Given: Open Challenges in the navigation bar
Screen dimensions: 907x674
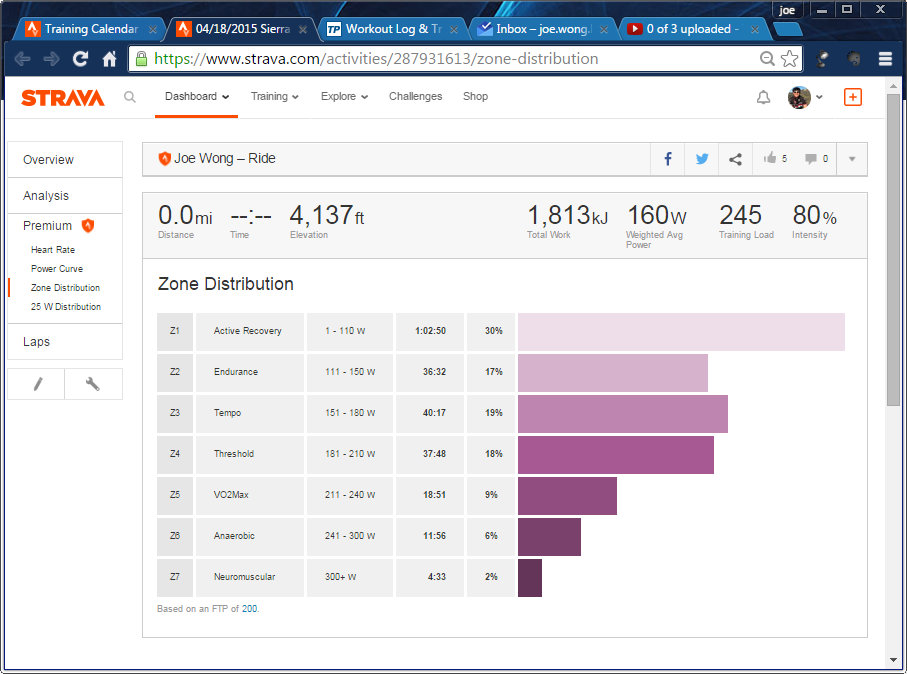Looking at the screenshot, I should pos(415,97).
